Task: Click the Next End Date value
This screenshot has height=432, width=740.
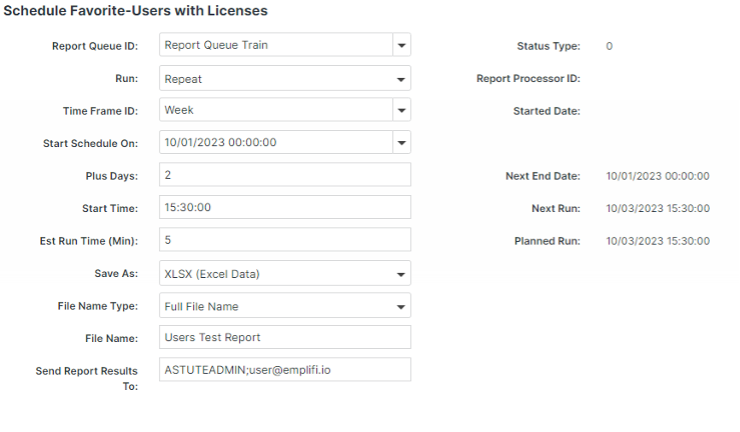Action: tap(657, 176)
